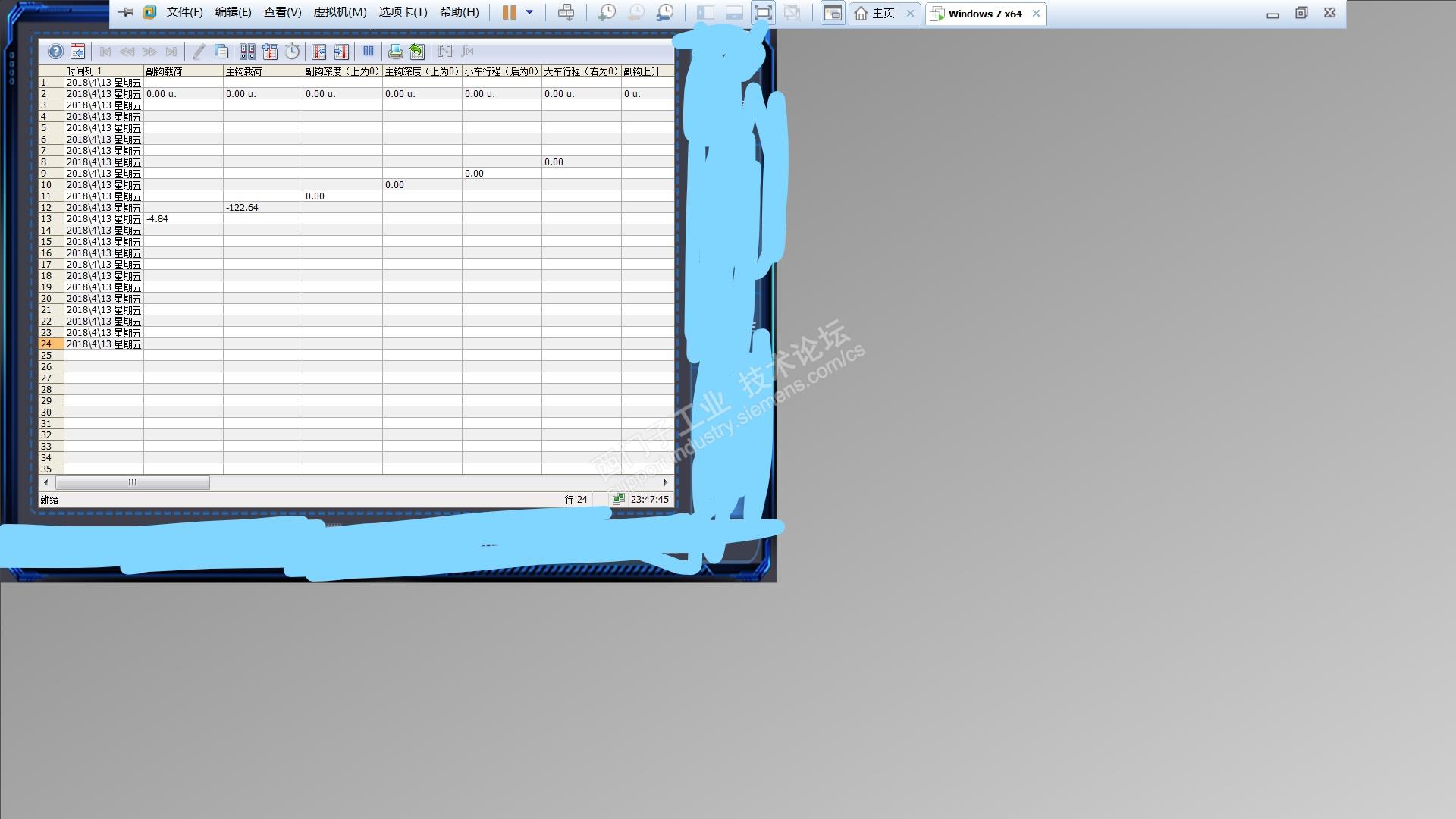Click select columns toolbar icon
Image resolution: width=1456 pixels, height=819 pixels.
[270, 52]
